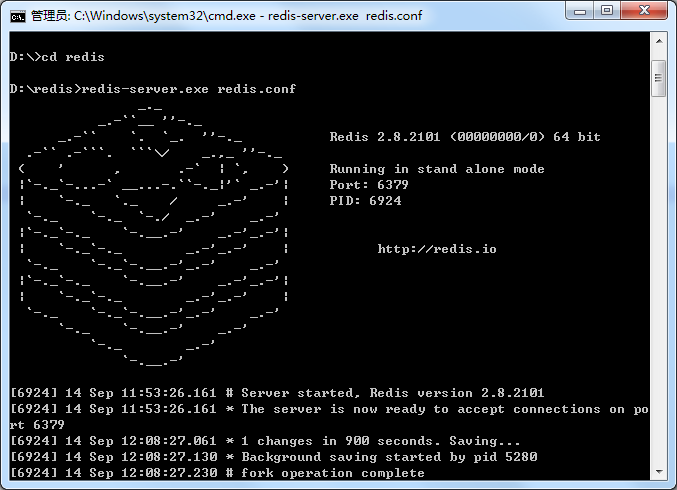Click the 'PID: 6924' line

[366, 201]
